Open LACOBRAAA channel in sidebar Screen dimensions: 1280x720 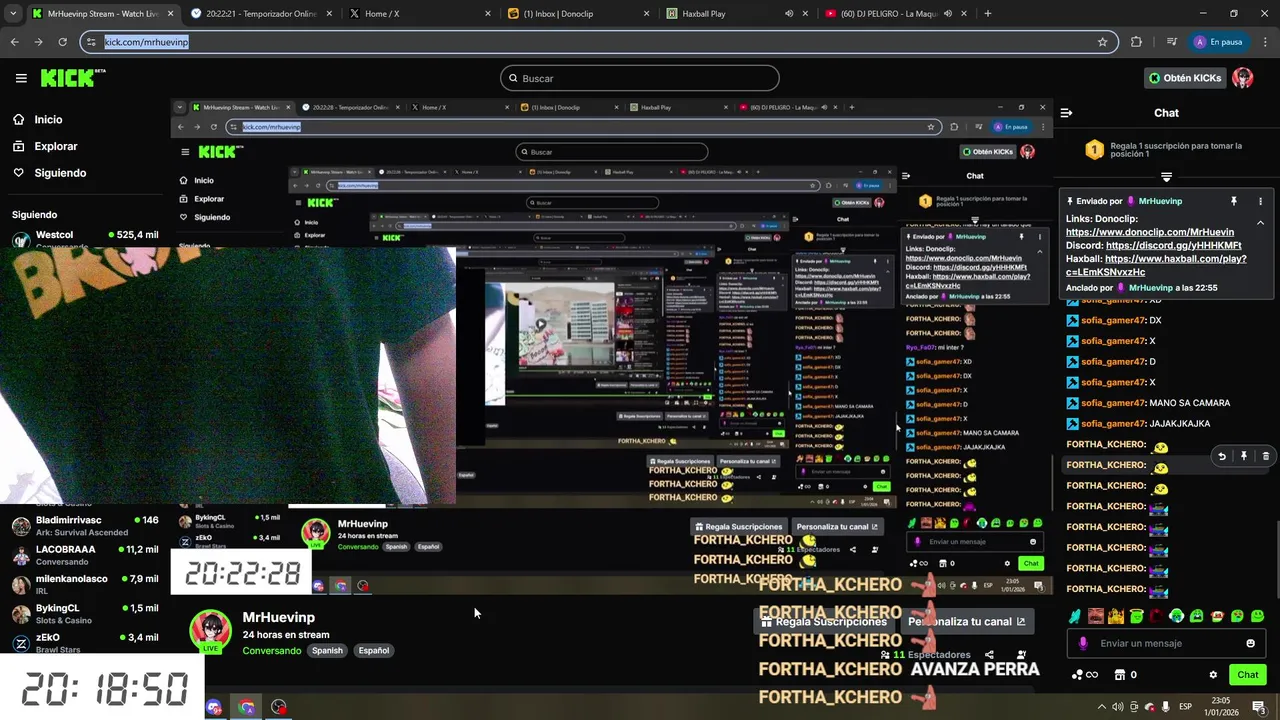click(85, 555)
